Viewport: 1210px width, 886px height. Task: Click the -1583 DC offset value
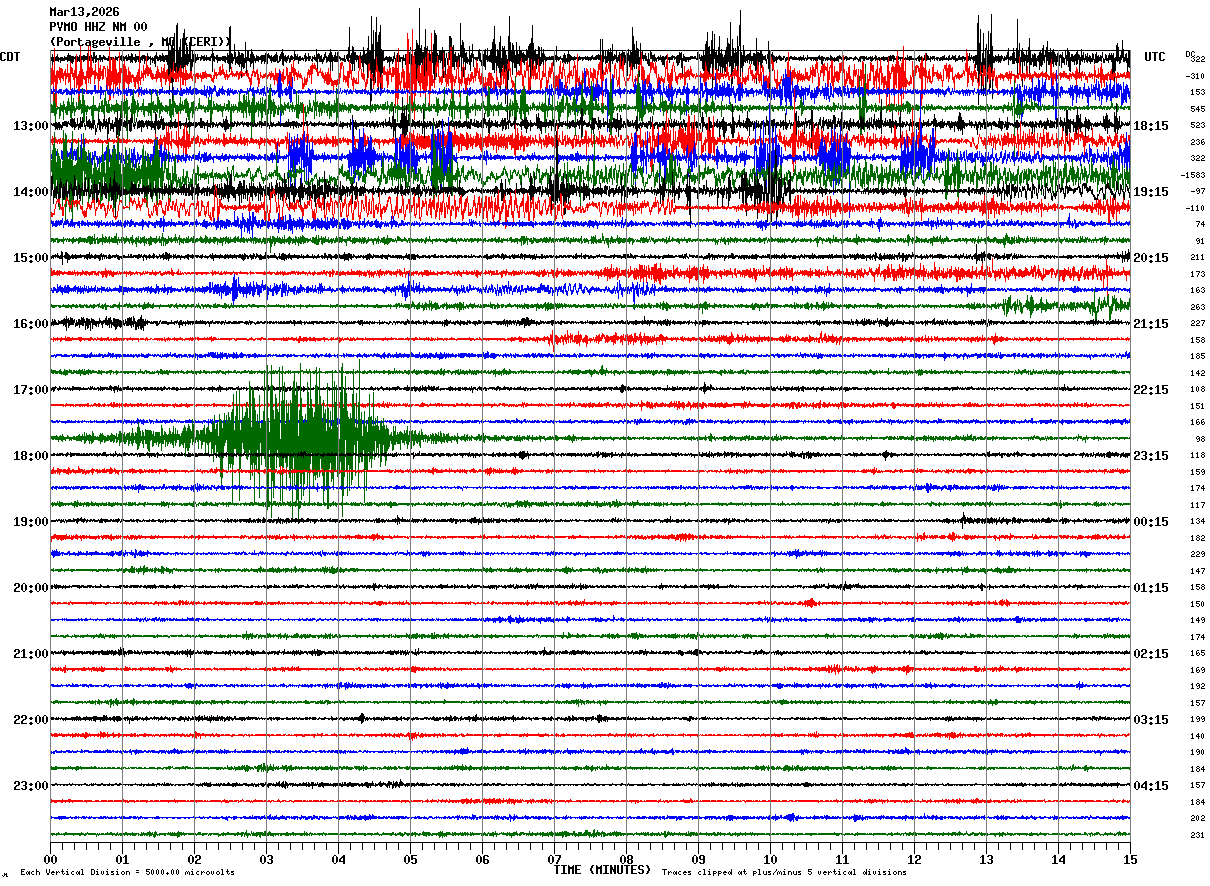click(x=1193, y=175)
